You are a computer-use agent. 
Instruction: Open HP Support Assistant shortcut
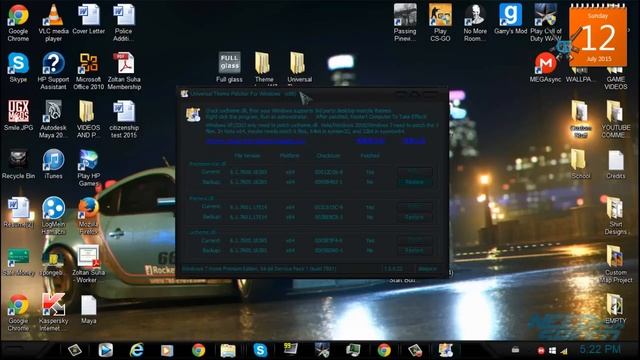53,71
